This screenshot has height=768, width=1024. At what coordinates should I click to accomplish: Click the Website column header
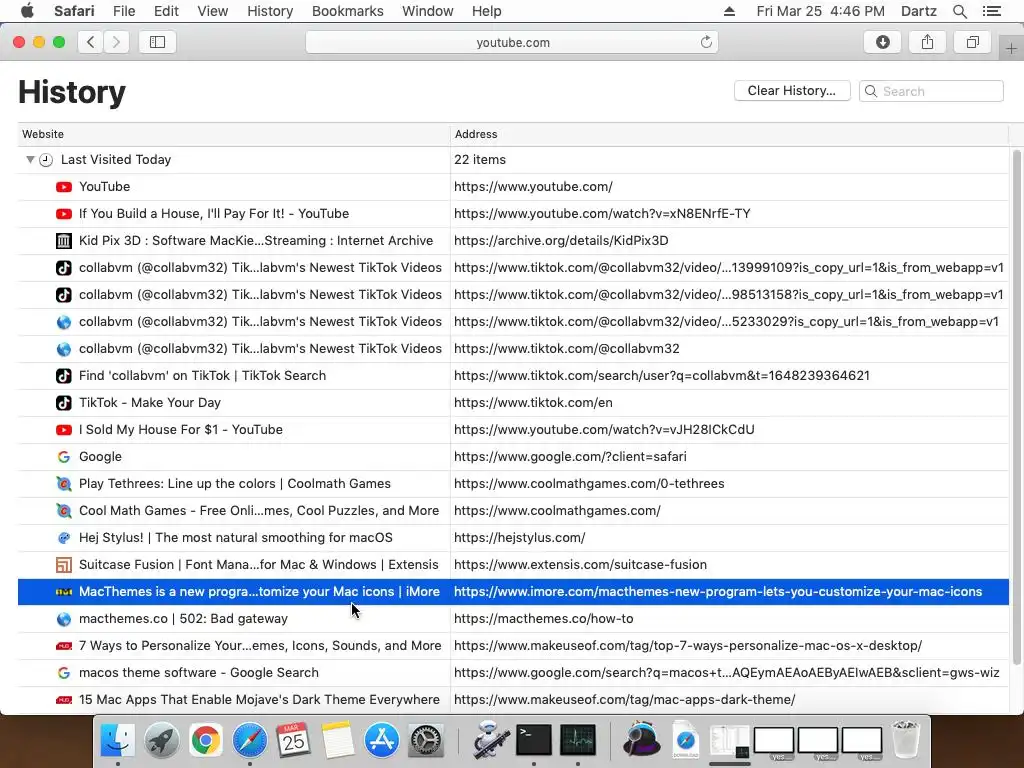[234, 134]
